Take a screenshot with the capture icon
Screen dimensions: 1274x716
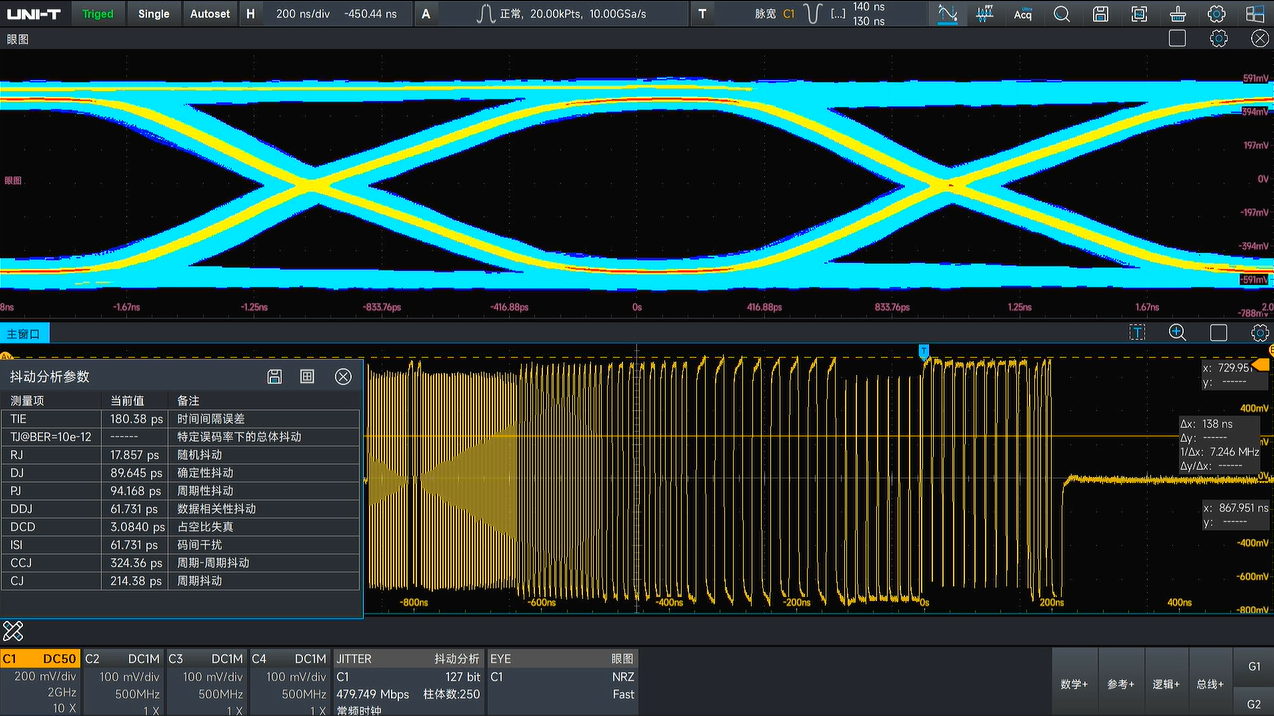tap(1139, 14)
